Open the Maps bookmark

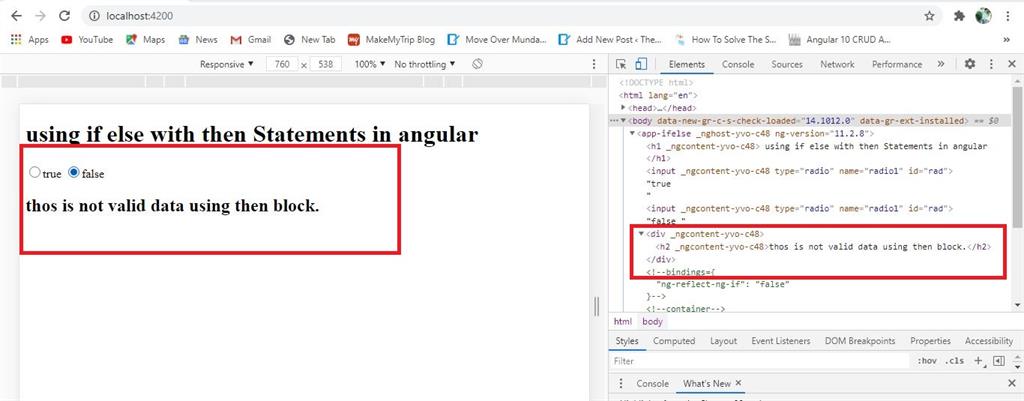point(145,40)
